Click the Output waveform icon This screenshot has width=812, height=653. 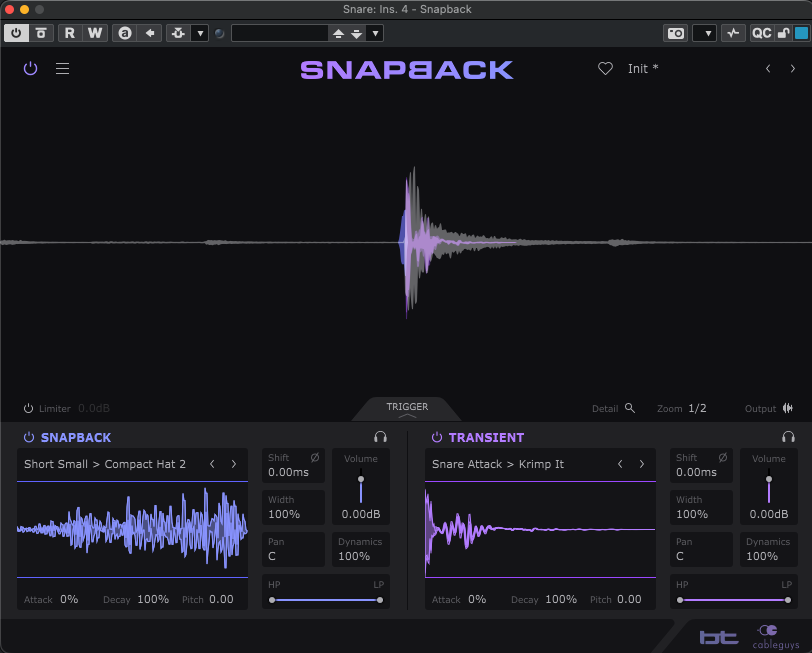click(x=788, y=408)
